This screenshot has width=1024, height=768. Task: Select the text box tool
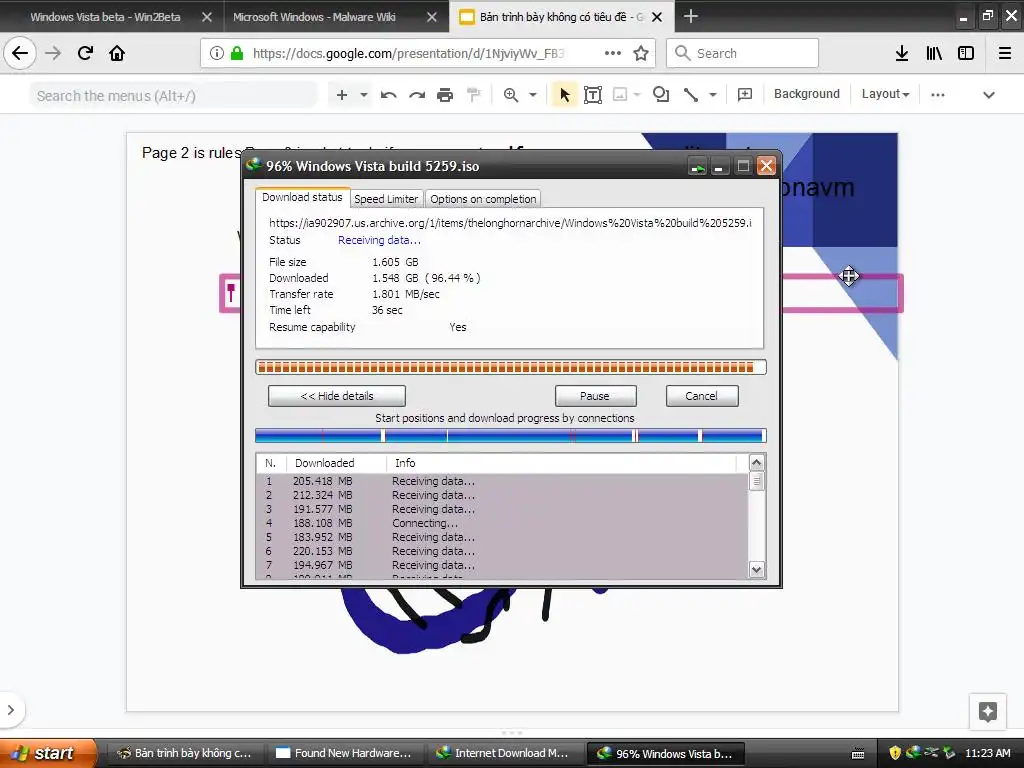(x=593, y=95)
